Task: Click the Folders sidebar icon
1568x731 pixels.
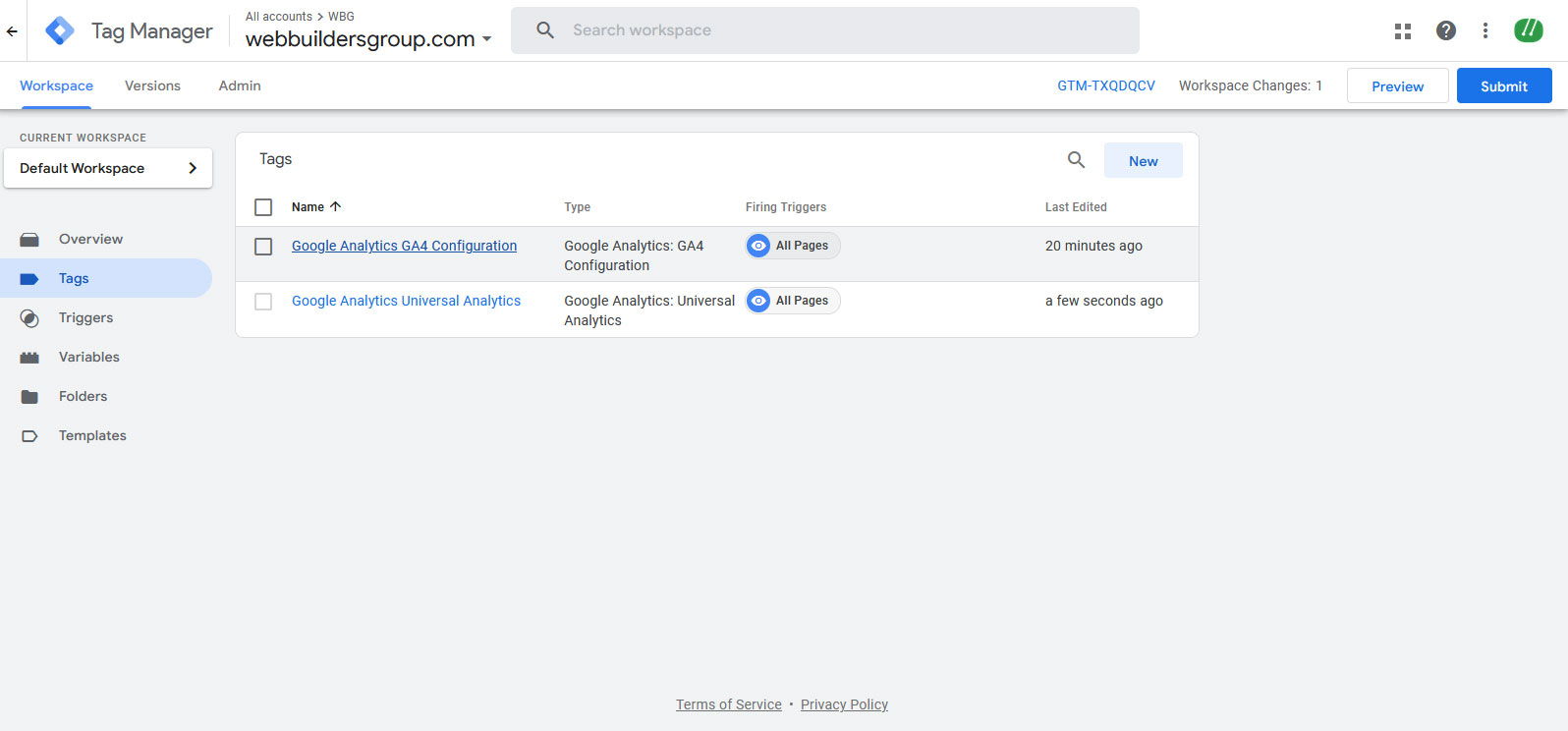Action: pos(29,397)
